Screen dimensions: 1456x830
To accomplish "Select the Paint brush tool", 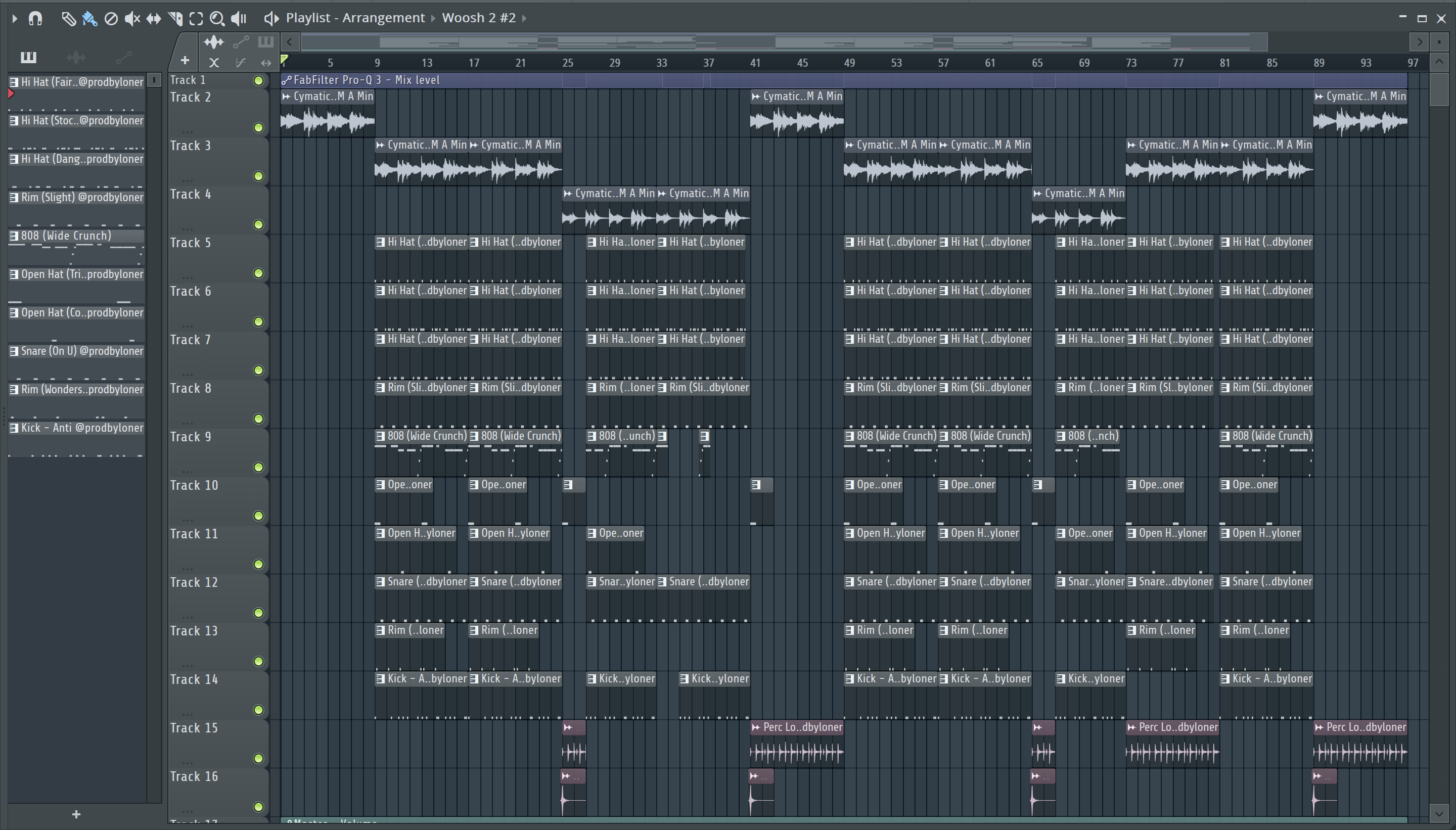I will click(x=89, y=18).
